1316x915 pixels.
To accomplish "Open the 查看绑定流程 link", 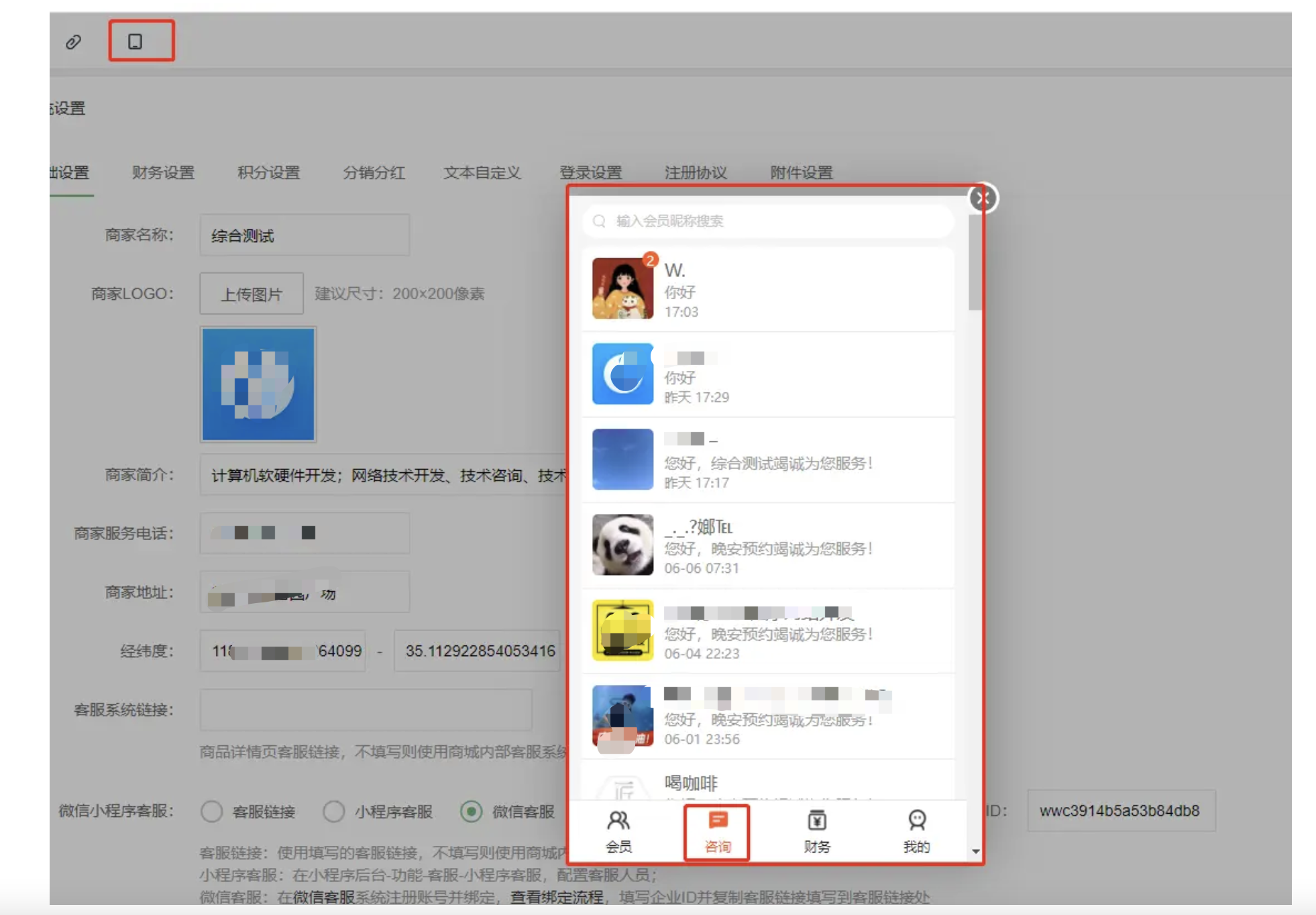I will 557,897.
